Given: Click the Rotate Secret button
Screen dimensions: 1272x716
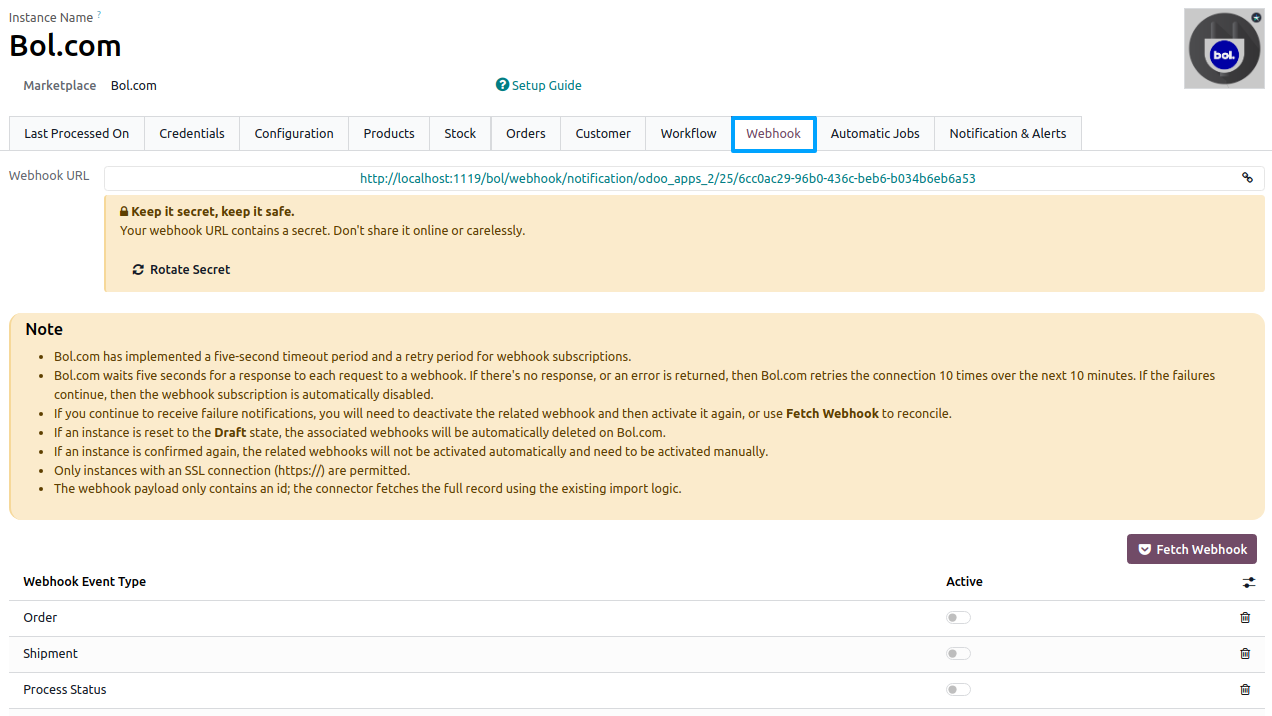Looking at the screenshot, I should (181, 270).
